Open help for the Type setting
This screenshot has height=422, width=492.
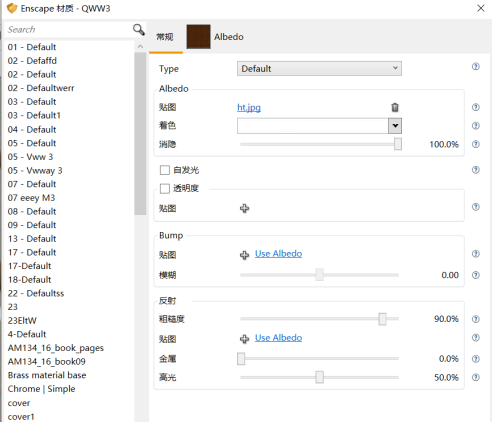point(476,67)
